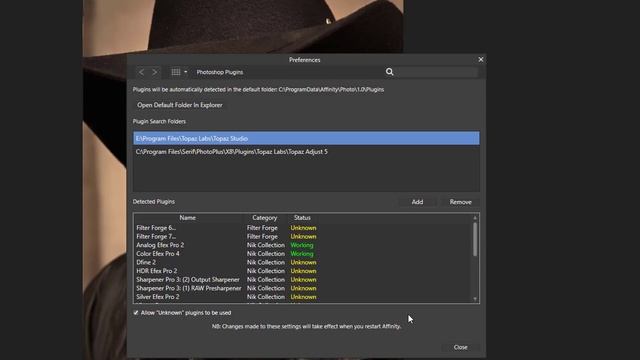
Task: Select the Dfine 2 plugin row
Action: pos(303,262)
